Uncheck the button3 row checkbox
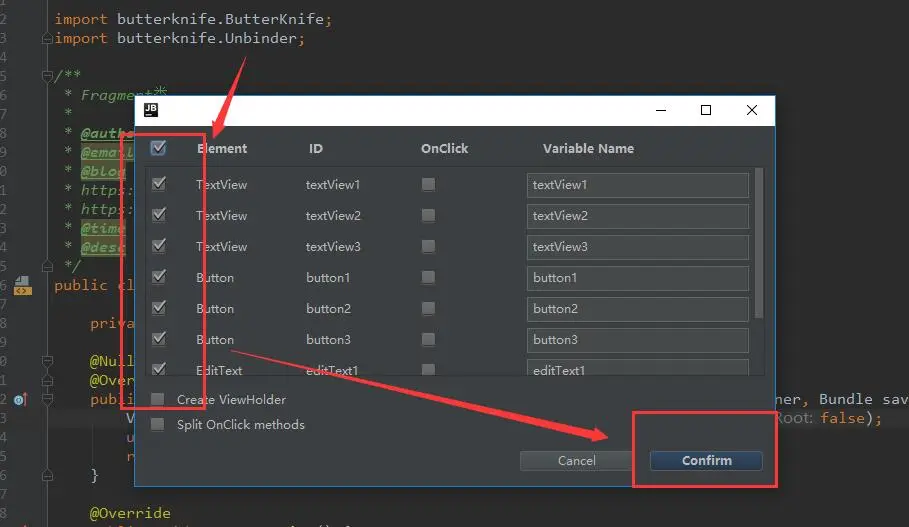Viewport: 909px width, 527px height. 158,339
